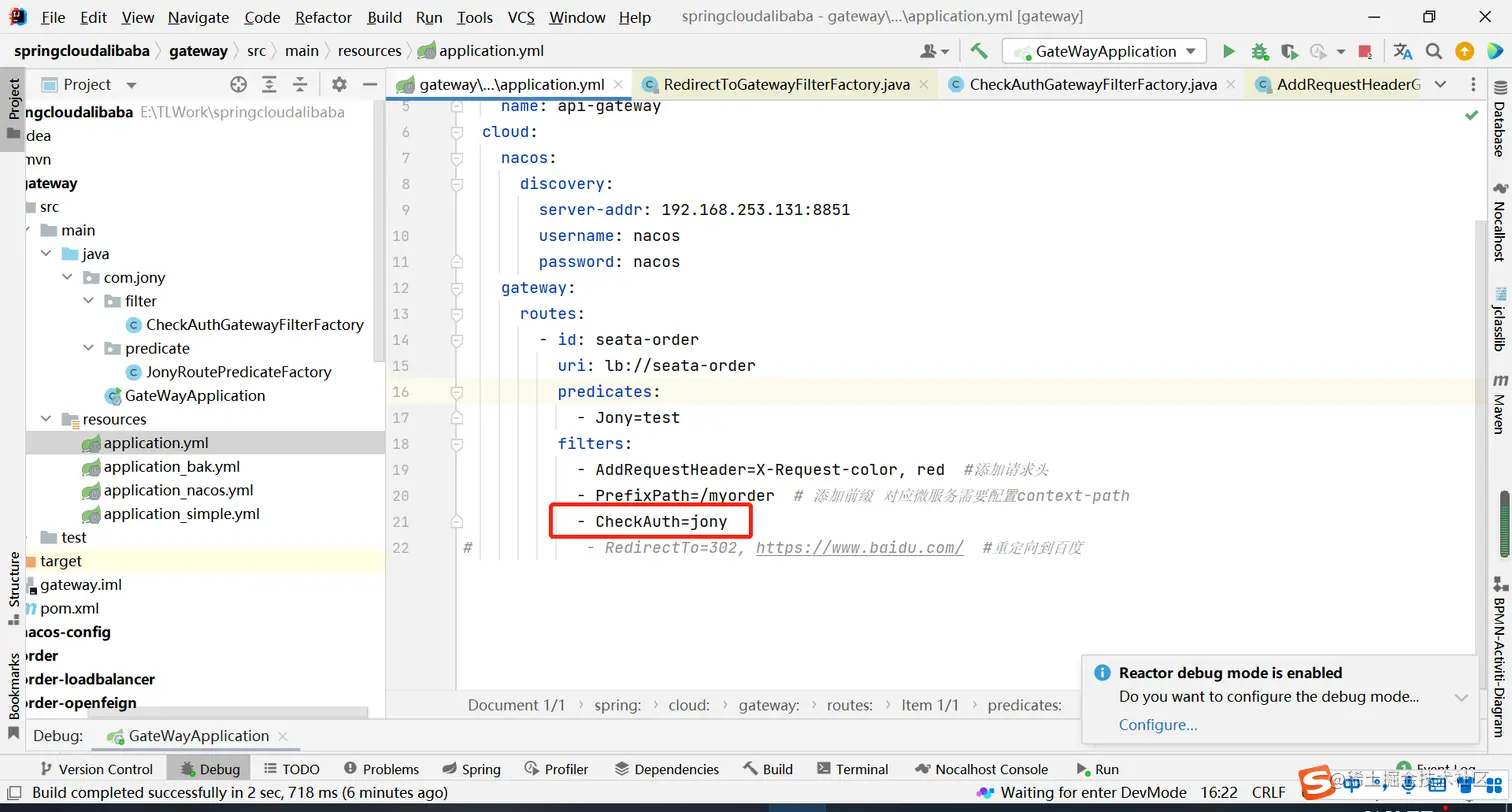This screenshot has height=812, width=1512.
Task: Click the user account icon
Action: coord(933,51)
